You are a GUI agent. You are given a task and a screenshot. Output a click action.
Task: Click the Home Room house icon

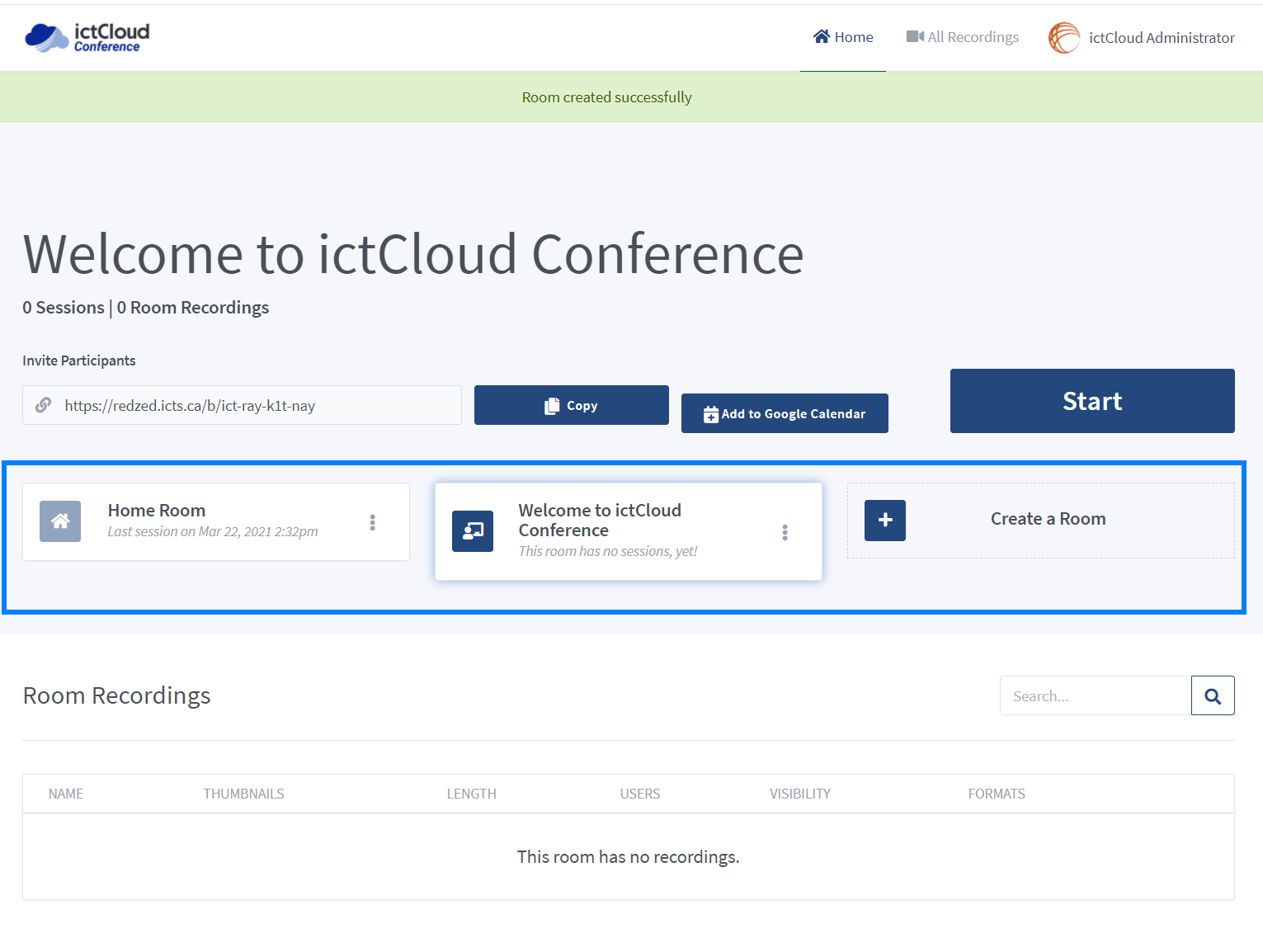(x=60, y=521)
